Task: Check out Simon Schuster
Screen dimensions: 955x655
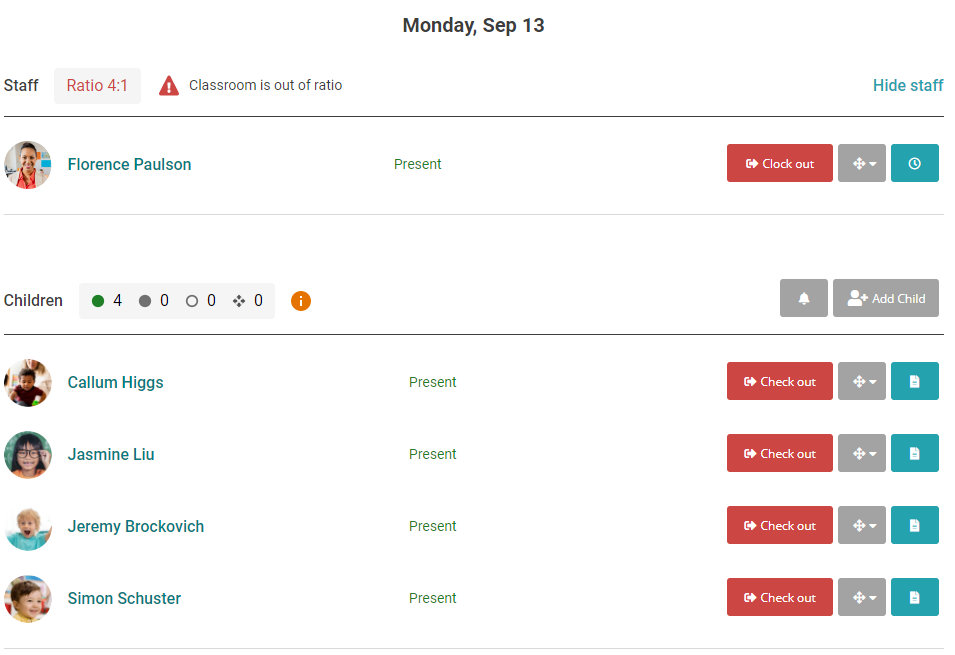Action: [x=779, y=597]
